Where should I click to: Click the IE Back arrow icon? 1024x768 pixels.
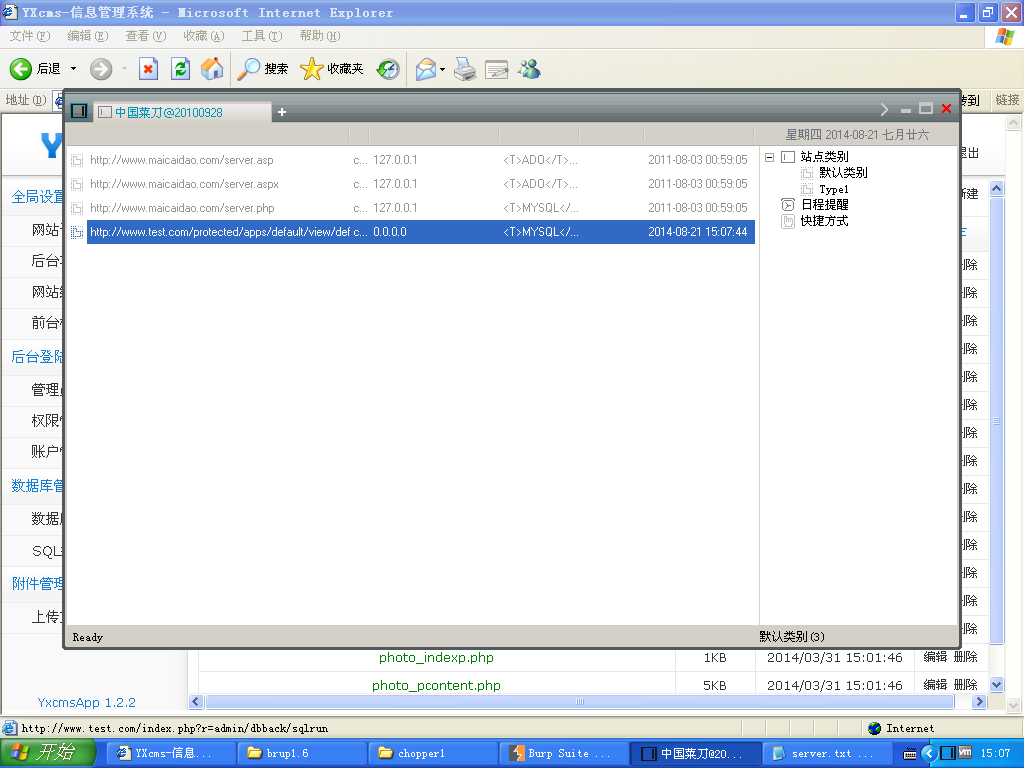coord(20,69)
